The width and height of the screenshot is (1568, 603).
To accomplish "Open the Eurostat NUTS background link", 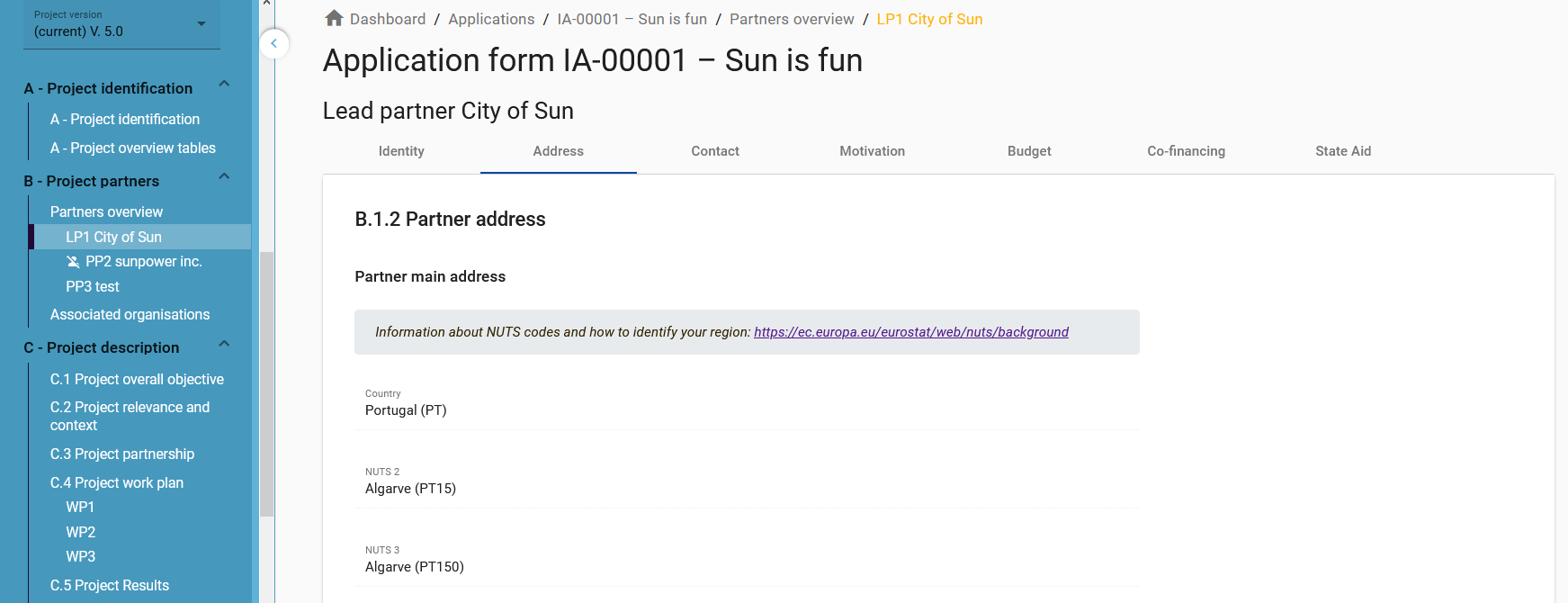I will click(910, 332).
